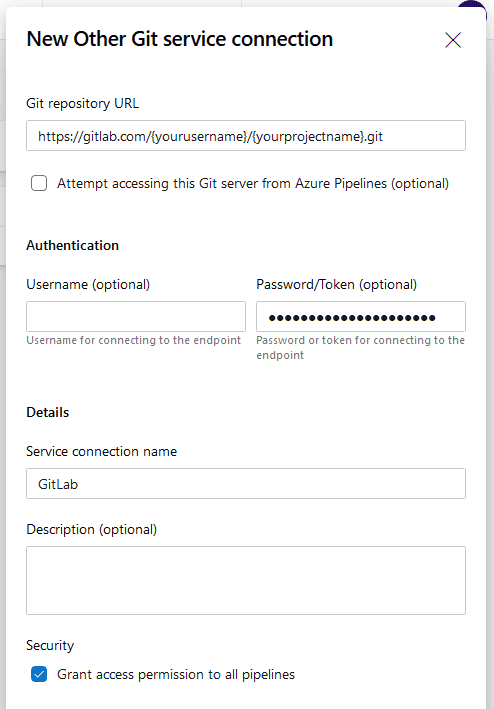
Task: Close the New Other Git service connection panel
Action: (x=452, y=40)
